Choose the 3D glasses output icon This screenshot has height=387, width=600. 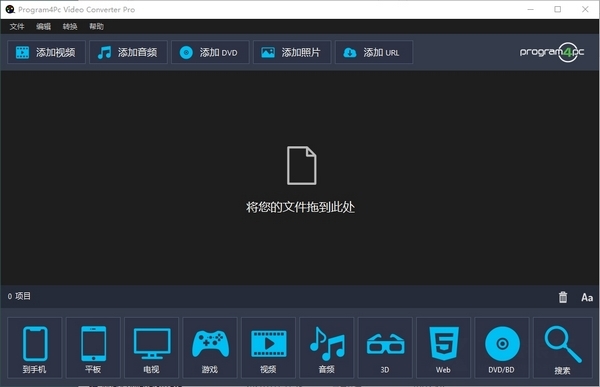coord(385,348)
